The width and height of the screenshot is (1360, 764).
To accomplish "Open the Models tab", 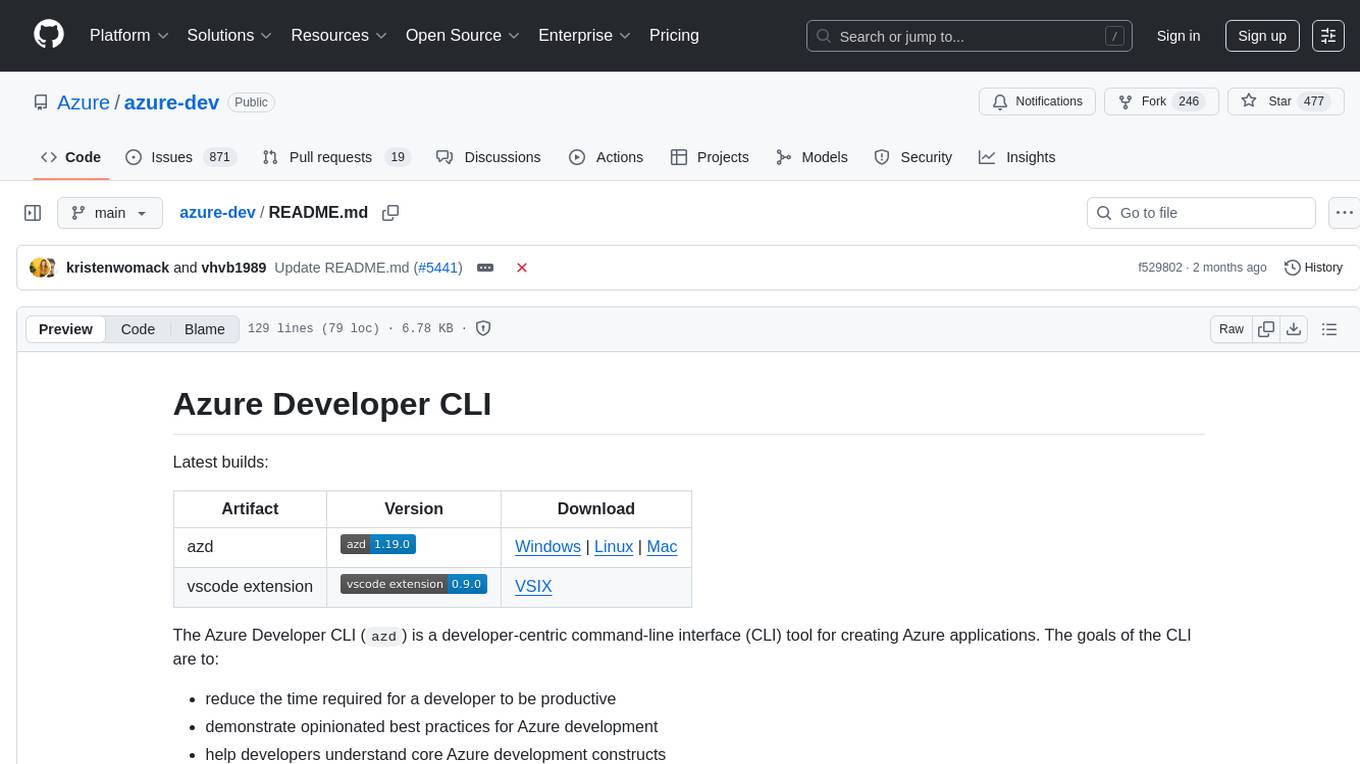I will coord(812,157).
